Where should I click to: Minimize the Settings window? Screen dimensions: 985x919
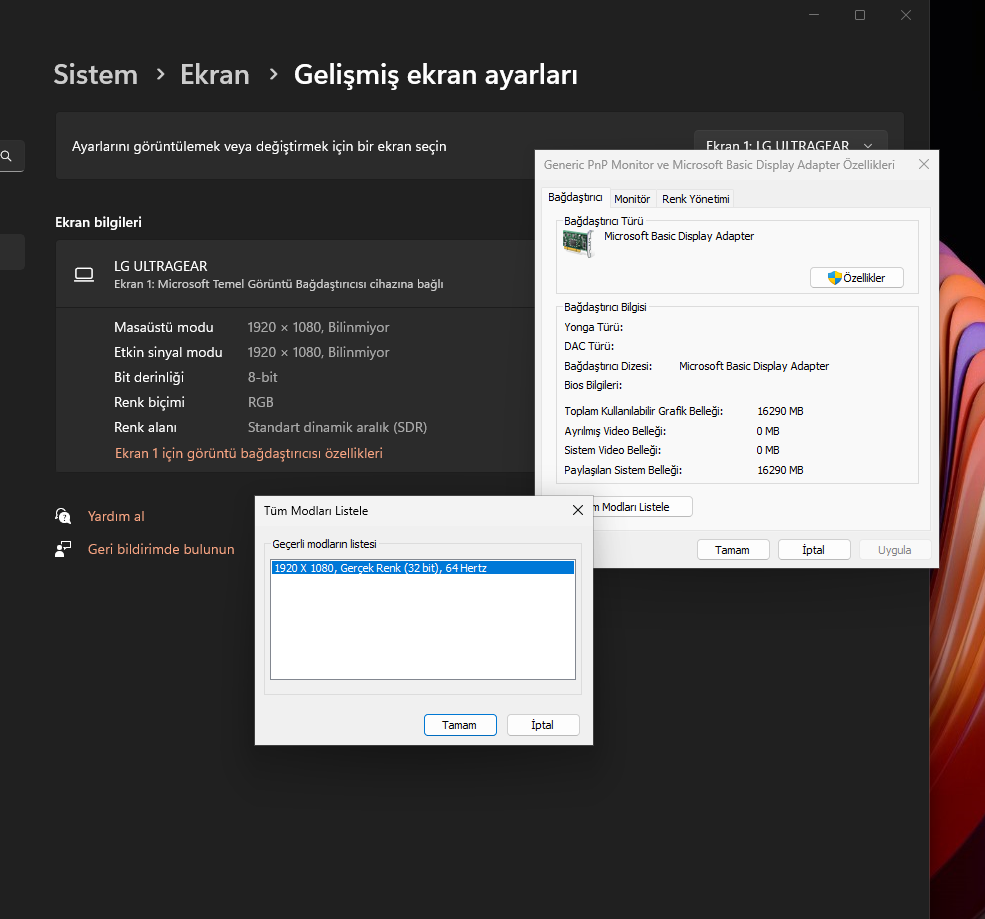tap(814, 14)
